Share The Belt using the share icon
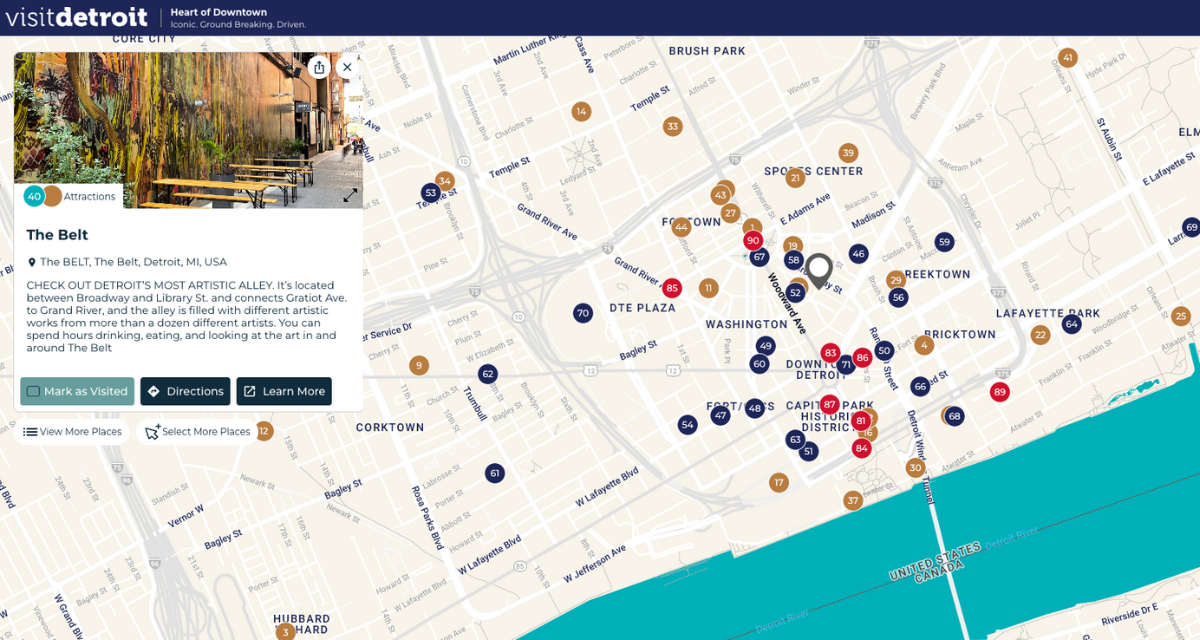Screen dimensions: 1200x640 pos(319,67)
